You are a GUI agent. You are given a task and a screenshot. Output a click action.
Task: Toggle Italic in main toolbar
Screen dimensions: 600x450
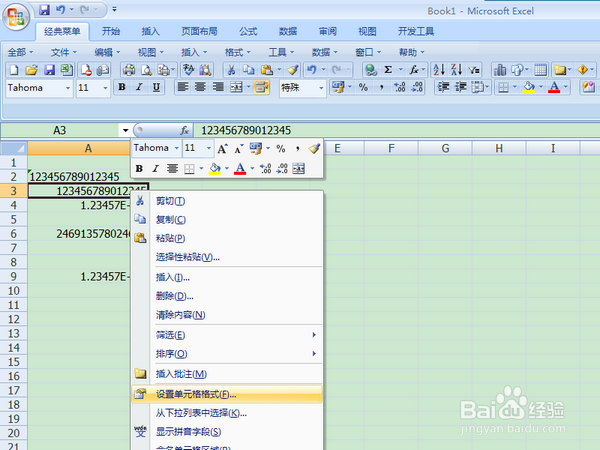[139, 87]
